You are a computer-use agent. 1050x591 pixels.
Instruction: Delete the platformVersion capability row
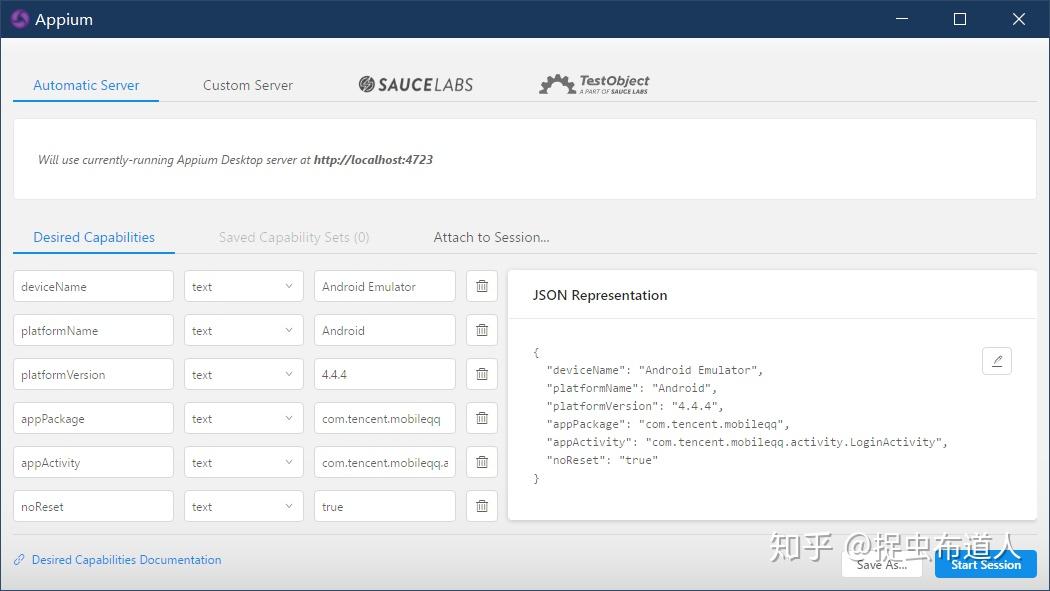click(481, 374)
